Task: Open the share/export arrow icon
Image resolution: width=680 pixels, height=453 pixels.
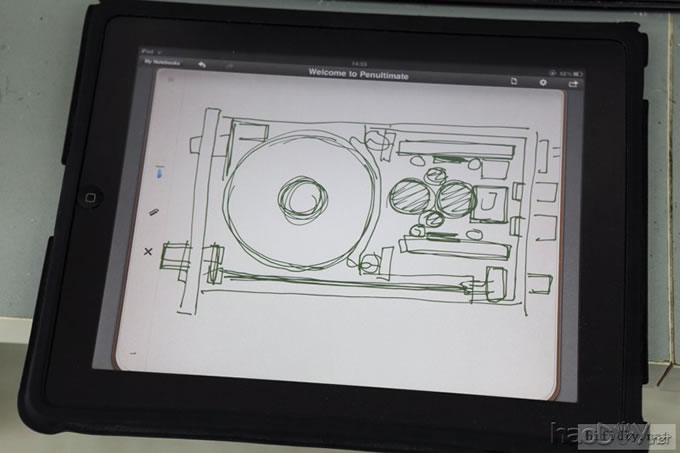Action: pos(574,84)
